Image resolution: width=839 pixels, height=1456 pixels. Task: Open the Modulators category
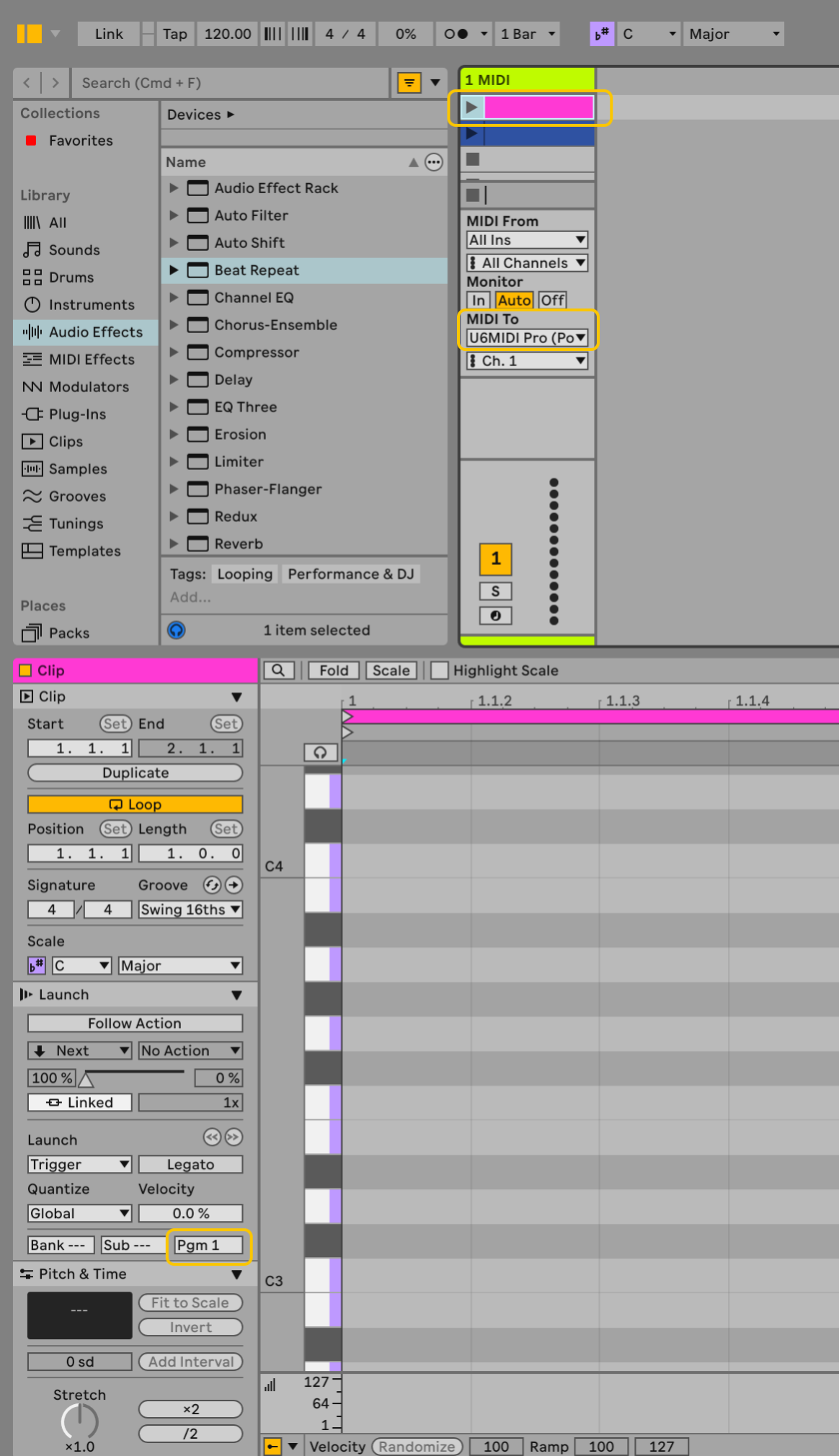click(89, 387)
